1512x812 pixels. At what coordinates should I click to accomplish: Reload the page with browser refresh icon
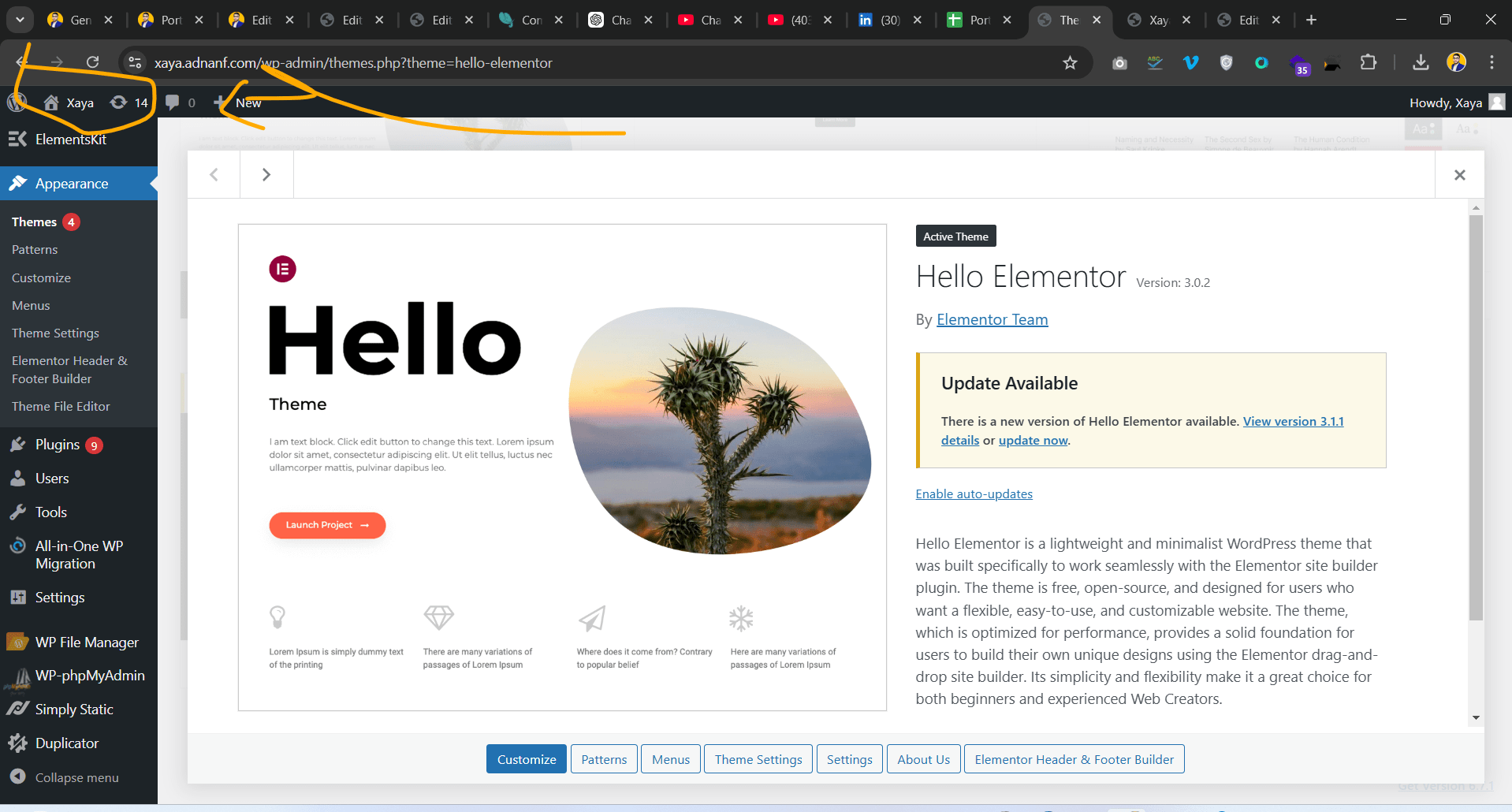click(92, 62)
